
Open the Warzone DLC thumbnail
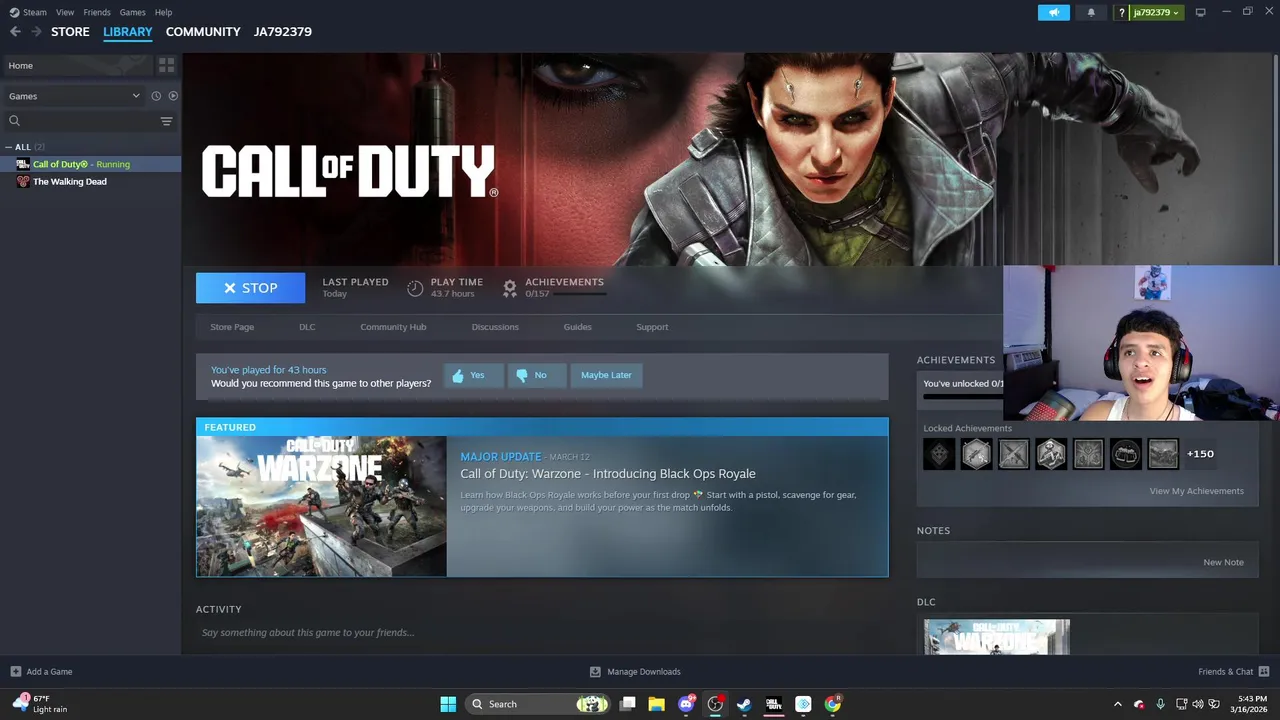click(997, 637)
